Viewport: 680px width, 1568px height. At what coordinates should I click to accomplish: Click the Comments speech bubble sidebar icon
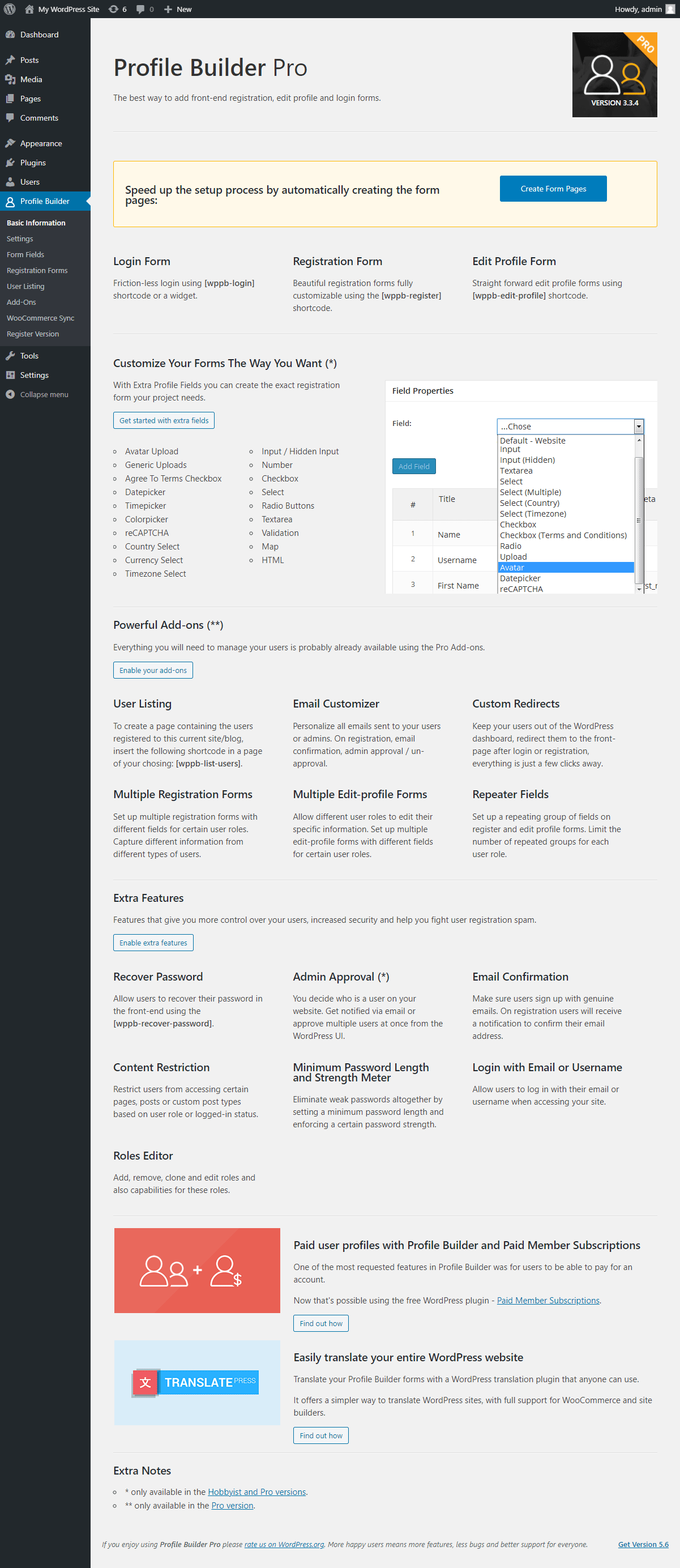coord(10,118)
